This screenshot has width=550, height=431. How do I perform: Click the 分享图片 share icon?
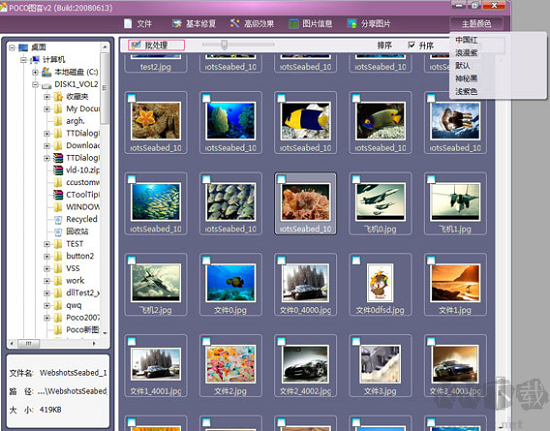click(x=352, y=23)
